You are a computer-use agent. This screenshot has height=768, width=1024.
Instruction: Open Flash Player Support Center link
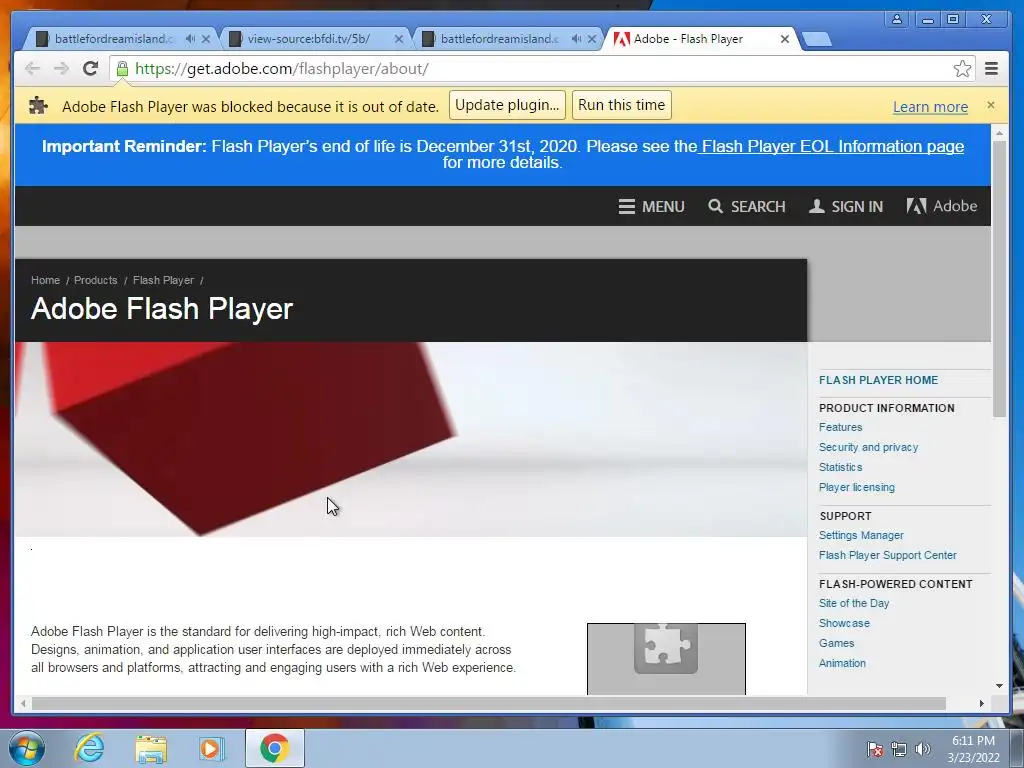click(888, 555)
